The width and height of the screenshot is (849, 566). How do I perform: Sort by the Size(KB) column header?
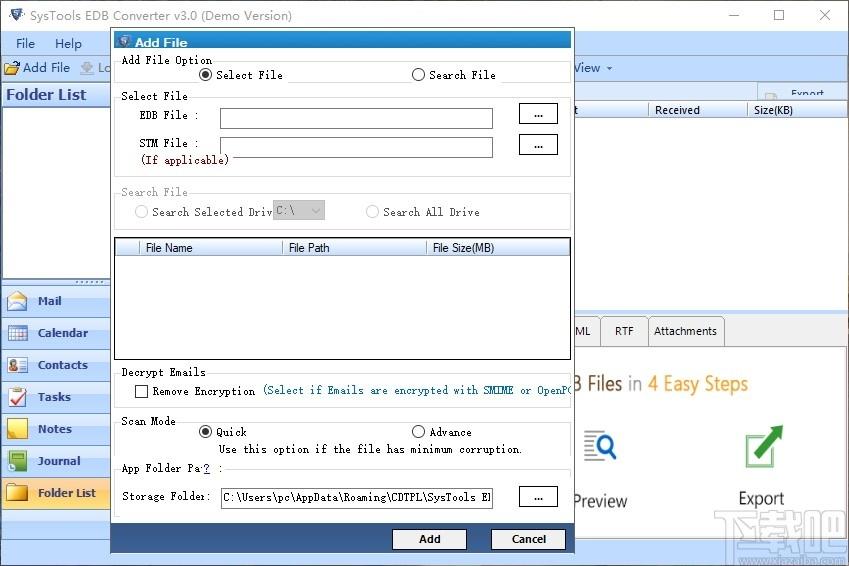click(x=797, y=110)
